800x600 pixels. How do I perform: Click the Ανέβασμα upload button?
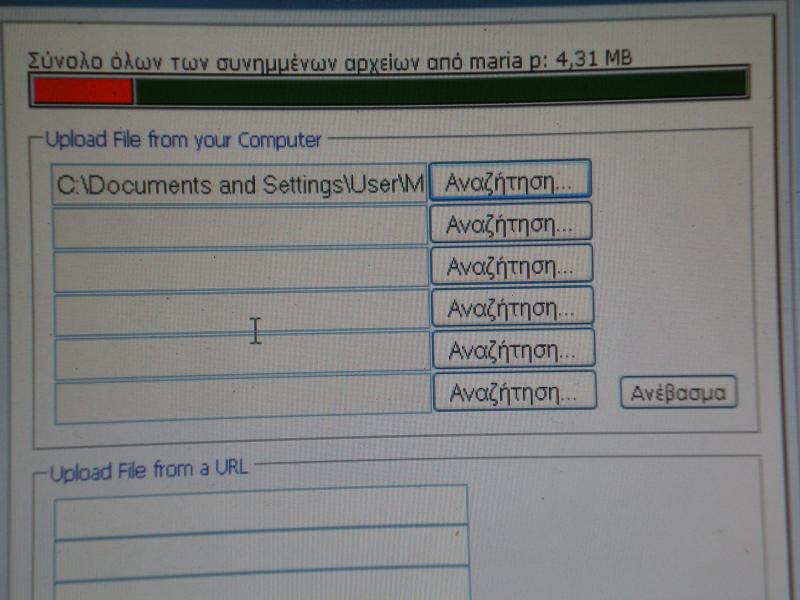678,392
